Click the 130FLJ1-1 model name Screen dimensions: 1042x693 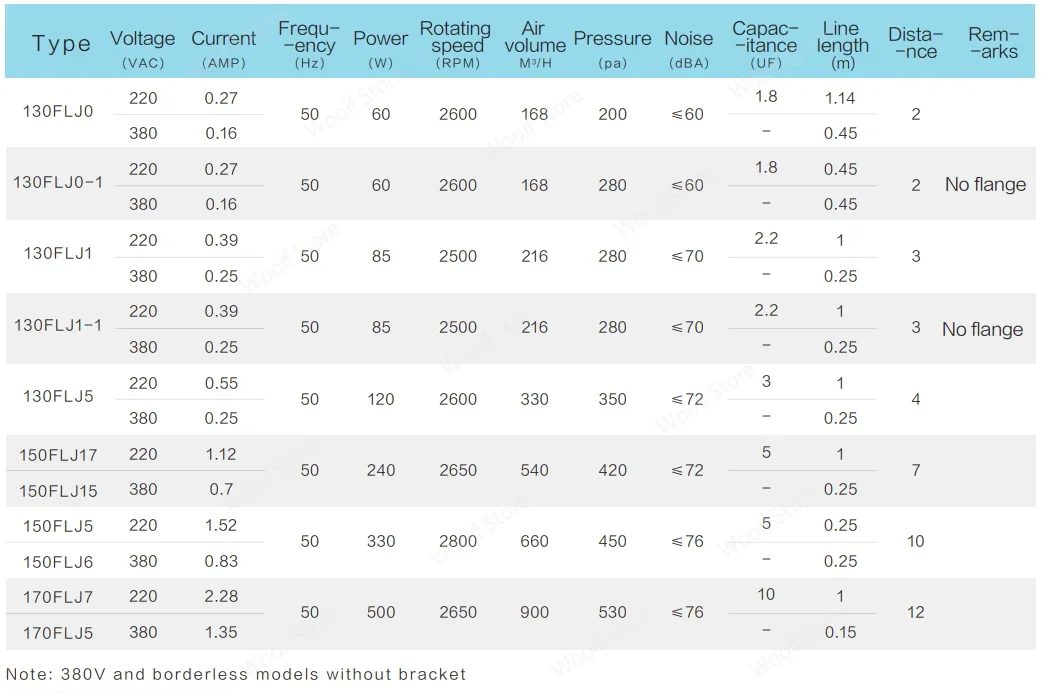click(x=58, y=326)
